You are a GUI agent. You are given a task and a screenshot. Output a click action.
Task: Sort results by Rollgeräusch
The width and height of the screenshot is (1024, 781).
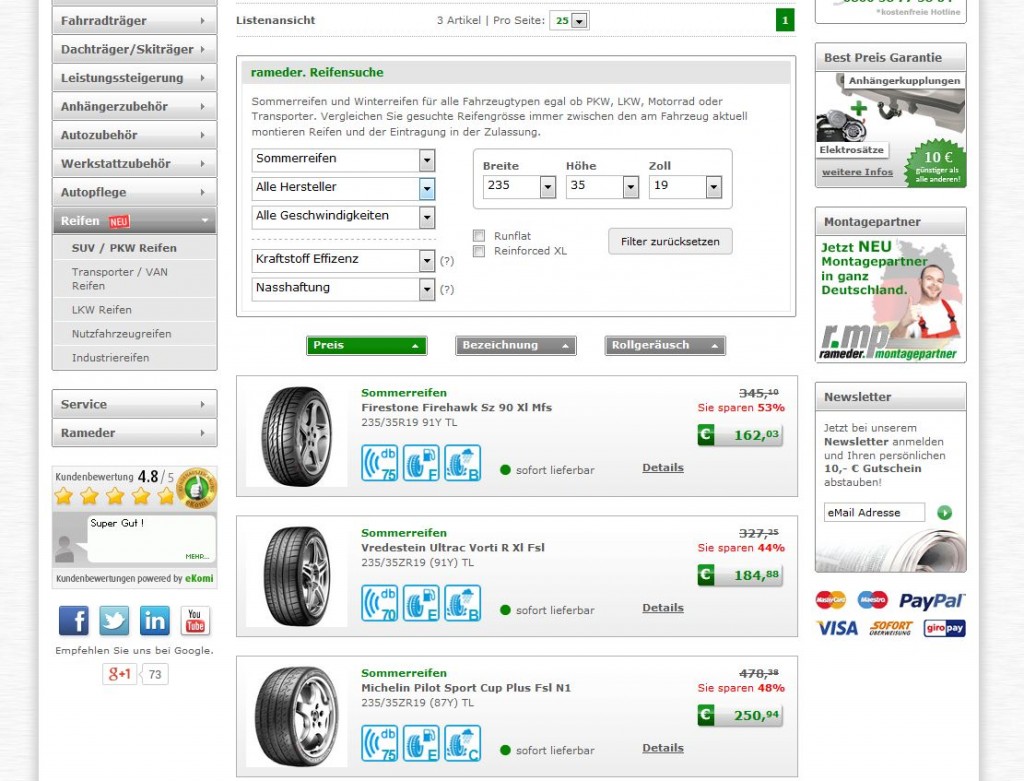click(664, 345)
